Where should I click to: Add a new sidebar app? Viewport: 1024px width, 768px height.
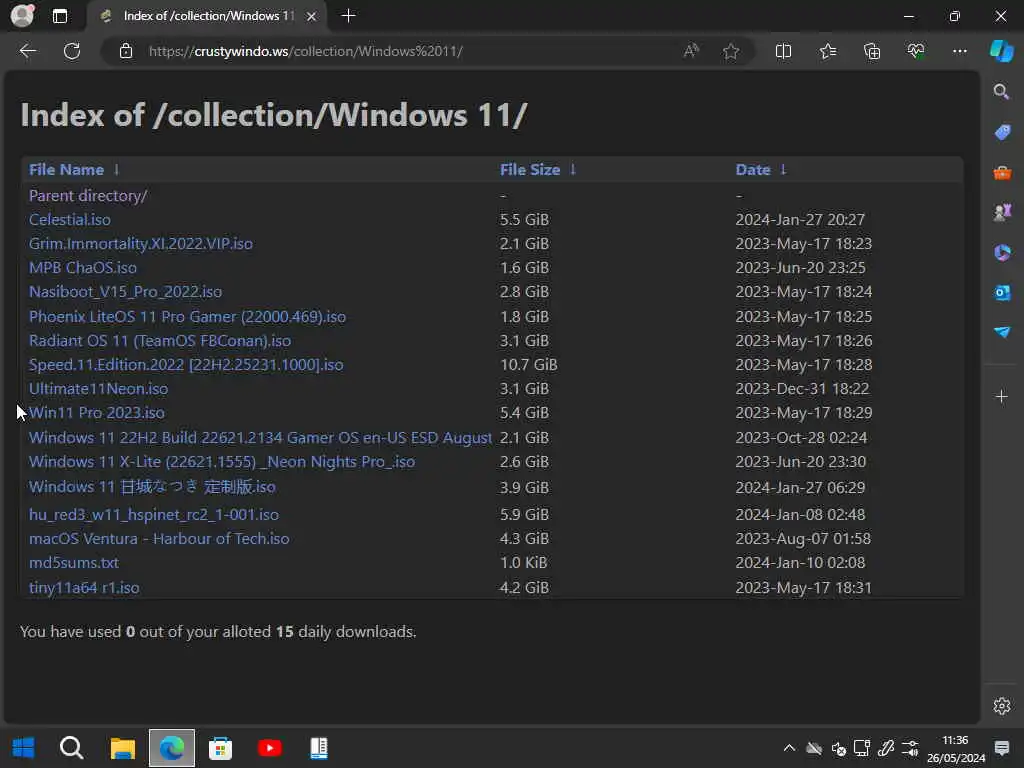point(1002,396)
